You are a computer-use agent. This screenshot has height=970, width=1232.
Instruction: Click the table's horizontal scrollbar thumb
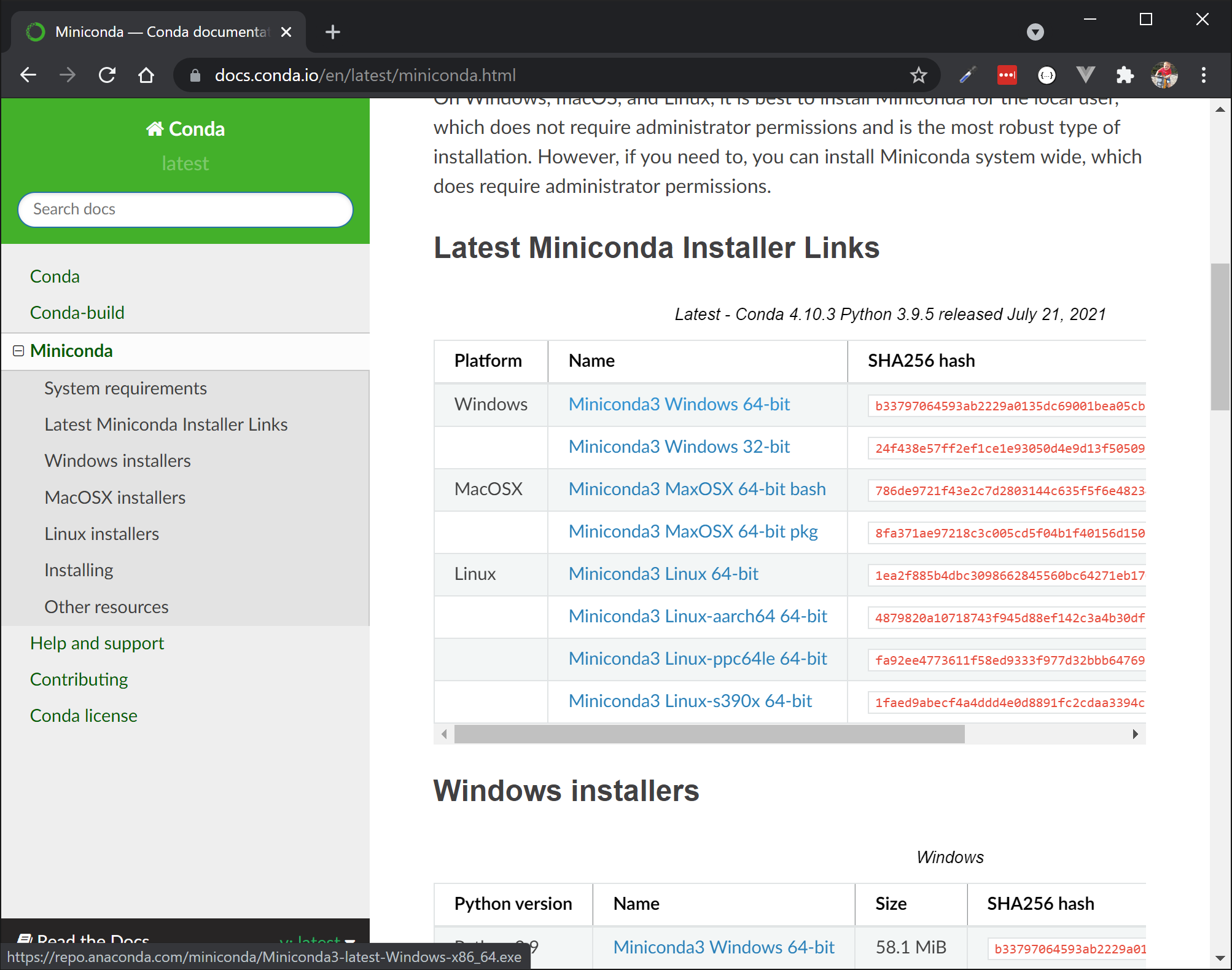click(x=709, y=733)
